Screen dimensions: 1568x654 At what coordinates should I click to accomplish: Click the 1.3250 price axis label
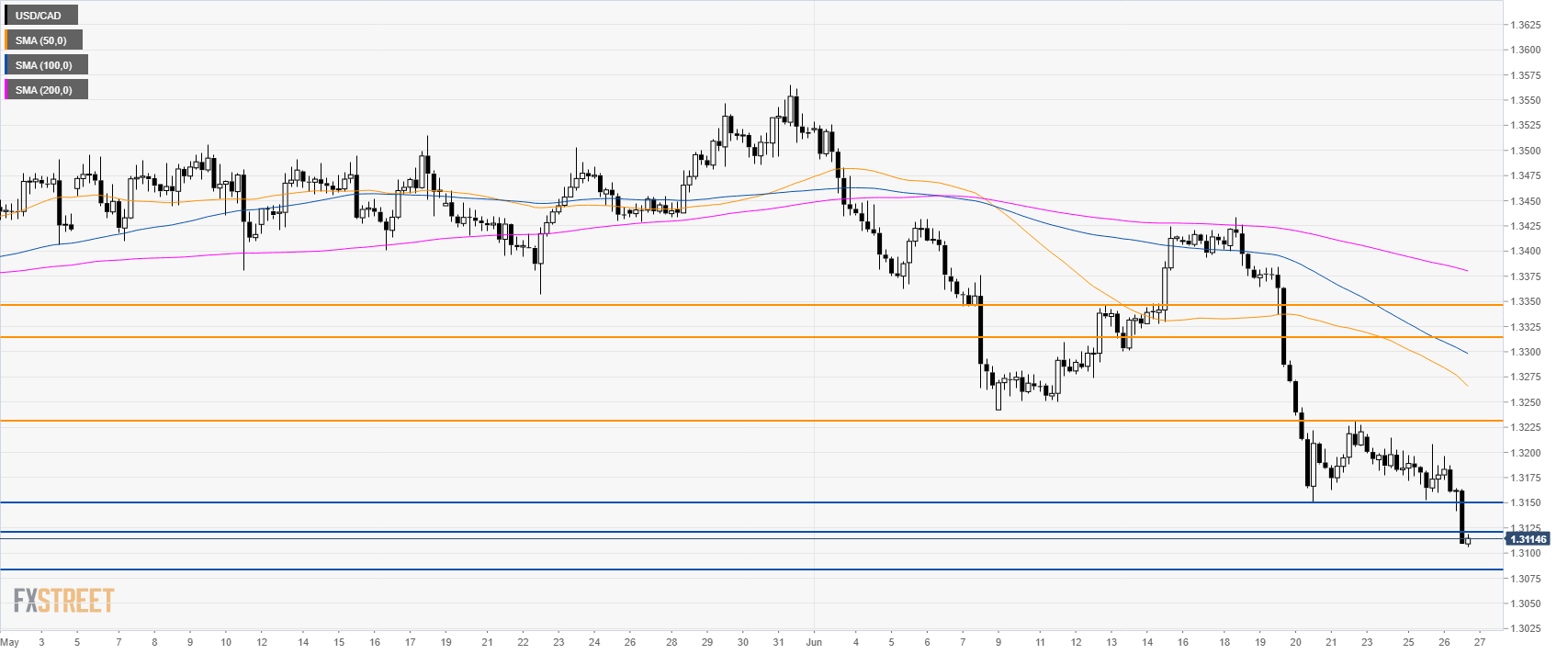click(x=1525, y=402)
